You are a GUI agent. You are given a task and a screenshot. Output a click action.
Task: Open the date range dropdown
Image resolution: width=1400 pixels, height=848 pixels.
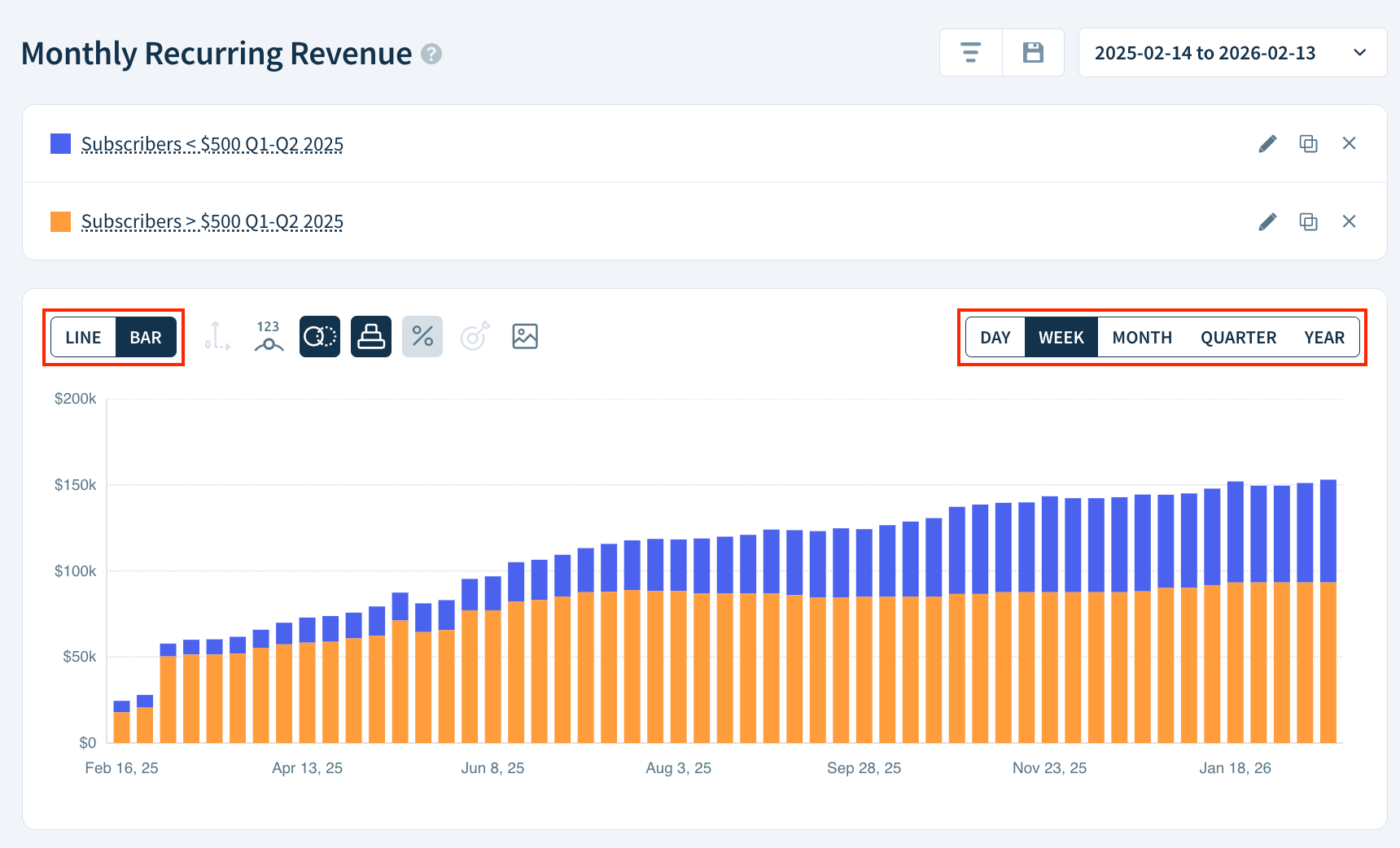click(x=1232, y=53)
